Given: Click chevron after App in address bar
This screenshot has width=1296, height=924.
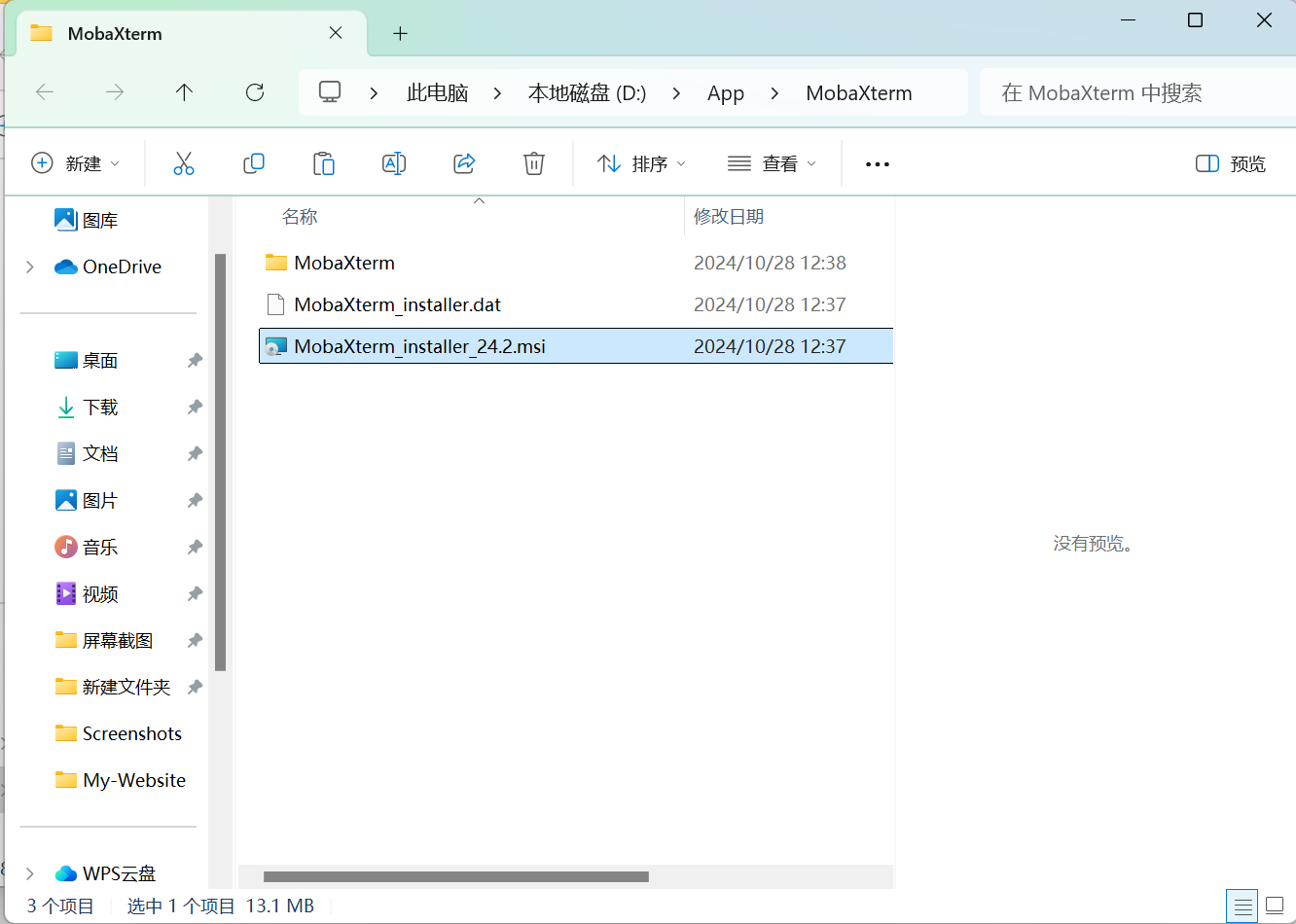Looking at the screenshot, I should point(774,93).
